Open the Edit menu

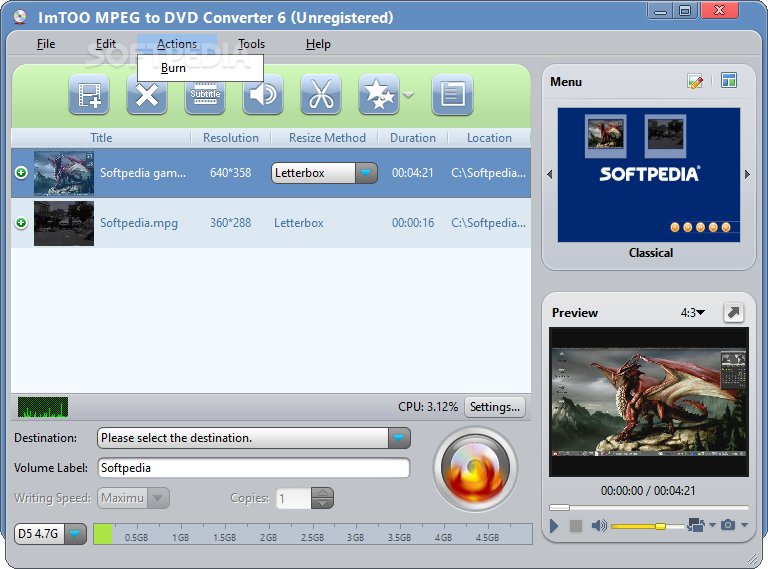(x=106, y=44)
